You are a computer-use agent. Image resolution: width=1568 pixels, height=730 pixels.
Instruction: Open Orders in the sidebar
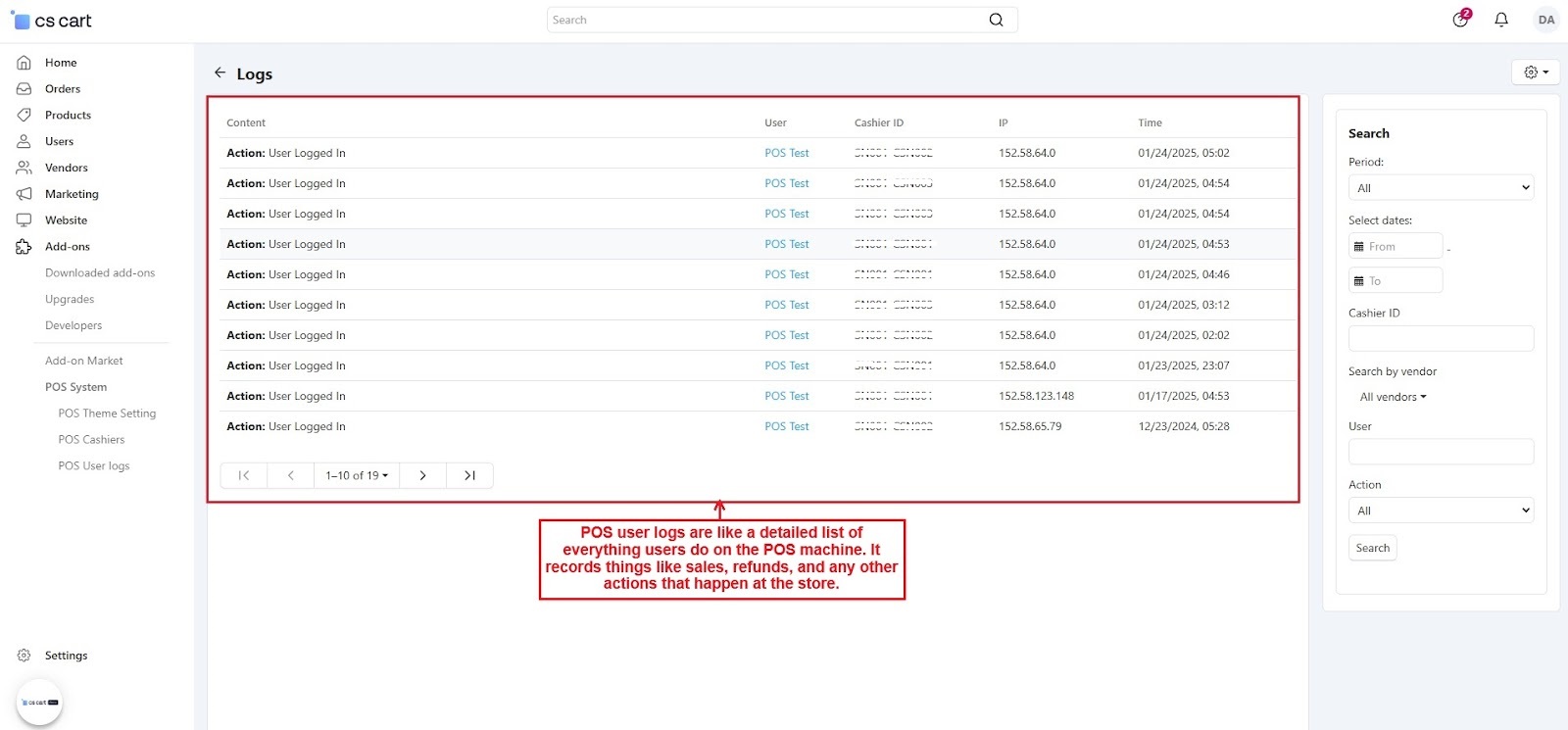63,89
